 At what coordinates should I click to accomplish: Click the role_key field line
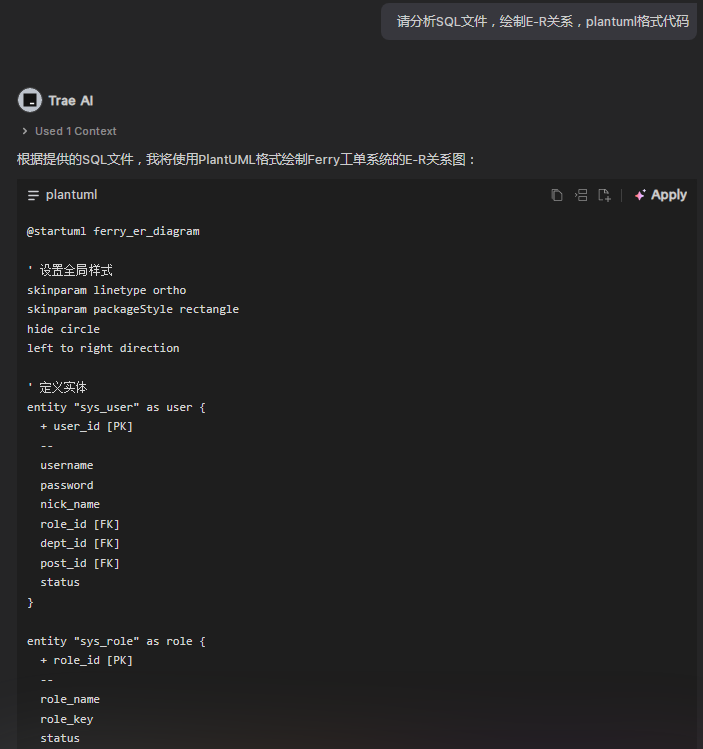[67, 719]
